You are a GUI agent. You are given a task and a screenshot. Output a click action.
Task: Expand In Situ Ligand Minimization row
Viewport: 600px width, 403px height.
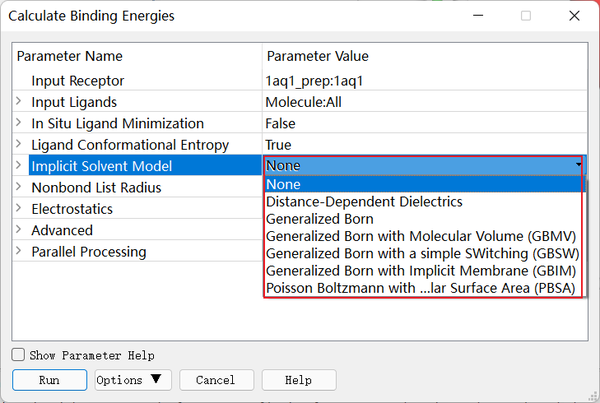[19, 123]
